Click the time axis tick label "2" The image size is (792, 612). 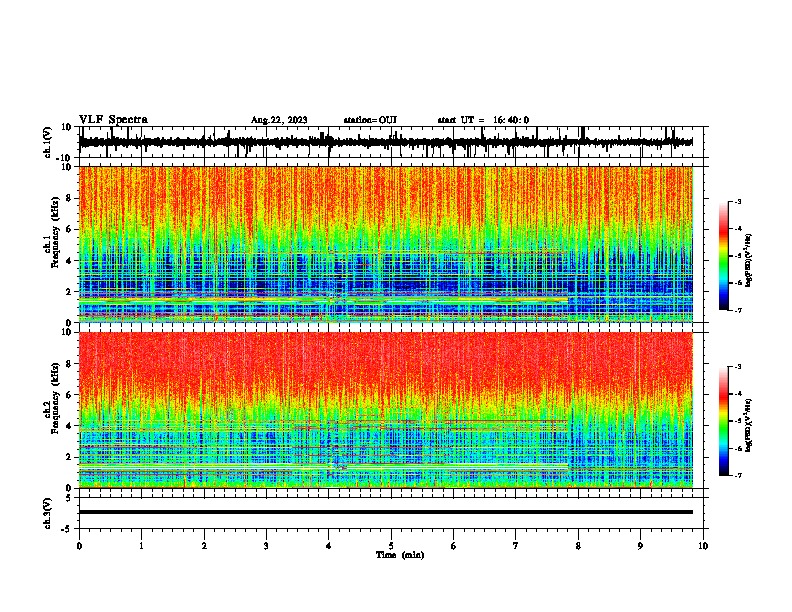pos(204,546)
